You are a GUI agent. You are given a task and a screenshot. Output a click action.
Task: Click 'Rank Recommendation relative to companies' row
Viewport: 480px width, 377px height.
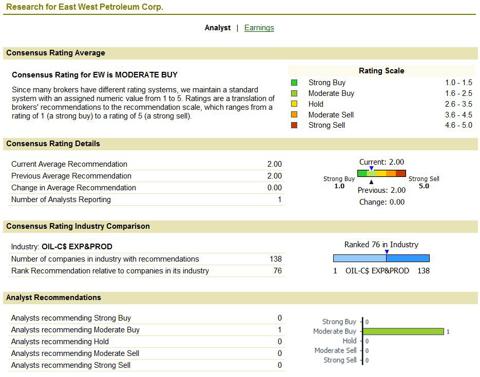(147, 271)
